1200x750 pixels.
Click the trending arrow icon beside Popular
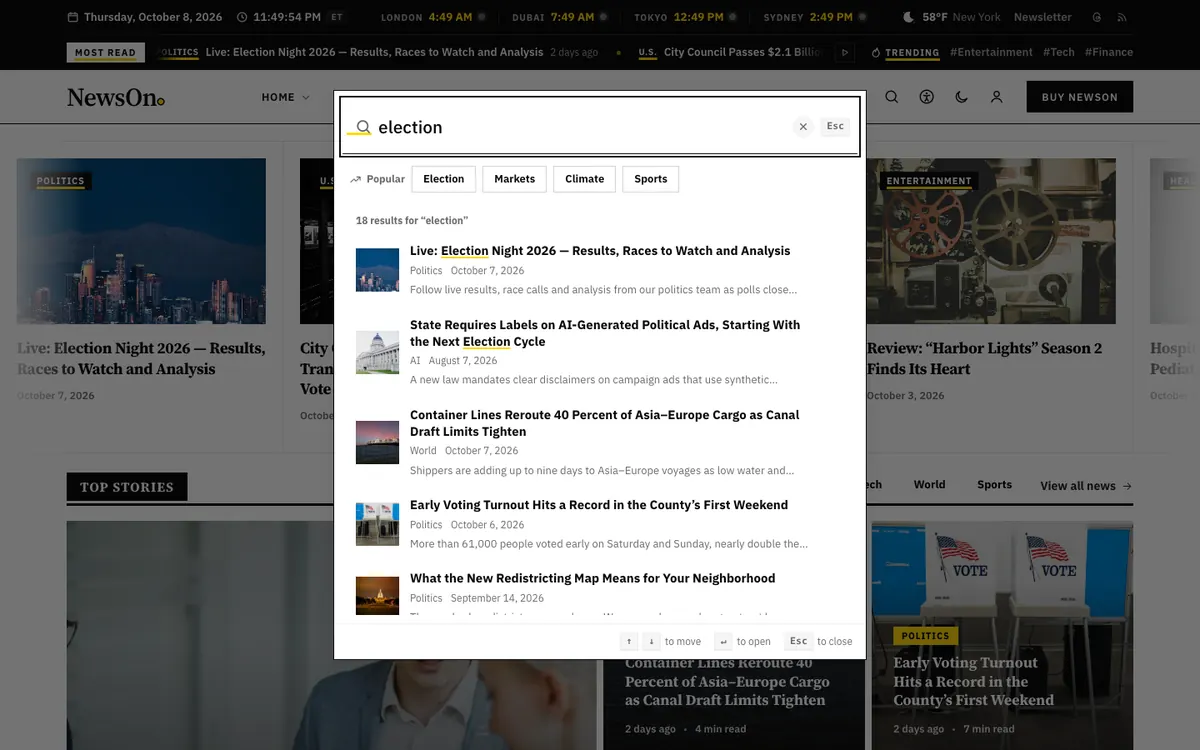tap(355, 180)
